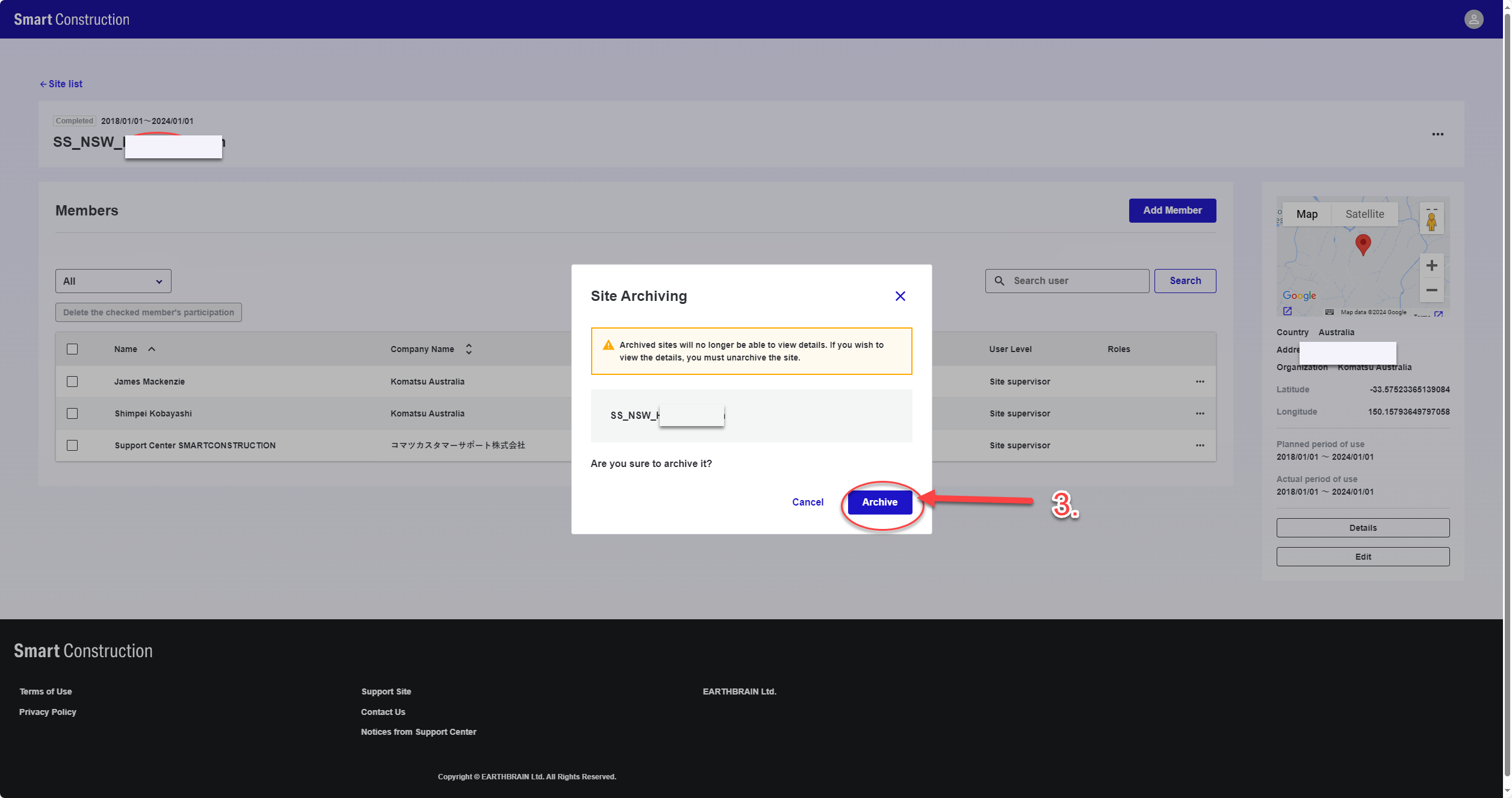Select the name Shimpei Kobayashi
Viewport: 1512px width, 798px height.
coord(153,413)
